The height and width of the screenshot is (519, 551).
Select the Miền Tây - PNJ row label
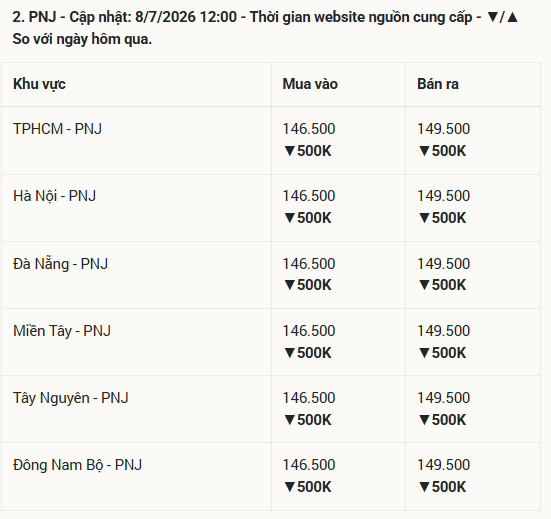[x=62, y=331]
